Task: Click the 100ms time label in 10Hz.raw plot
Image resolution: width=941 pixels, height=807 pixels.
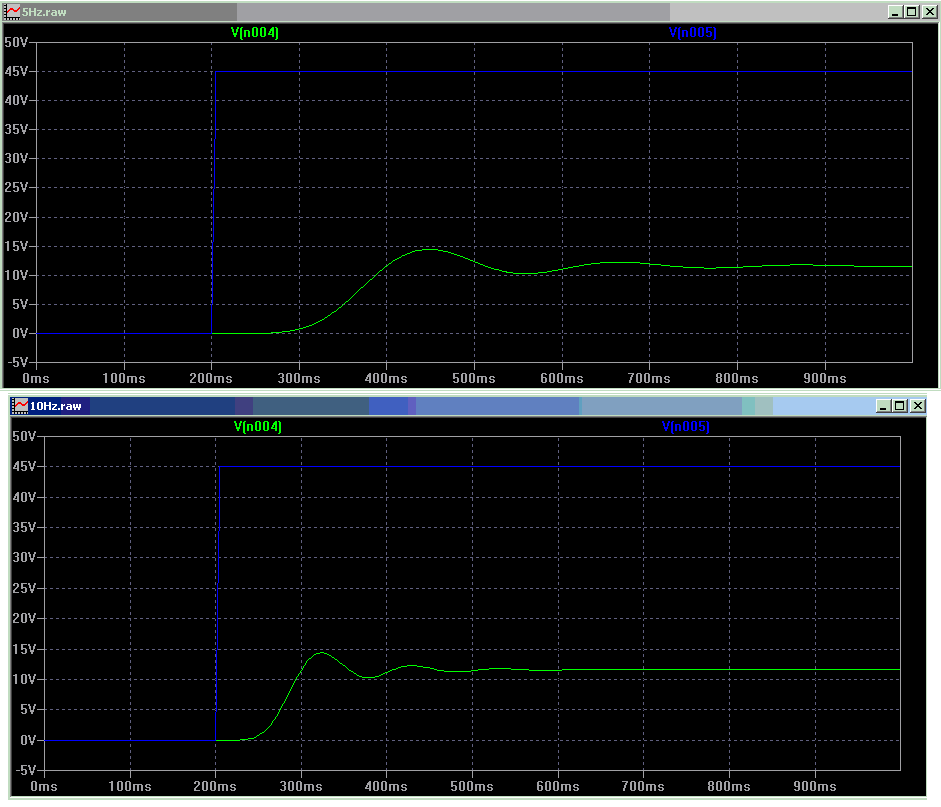Action: click(130, 787)
